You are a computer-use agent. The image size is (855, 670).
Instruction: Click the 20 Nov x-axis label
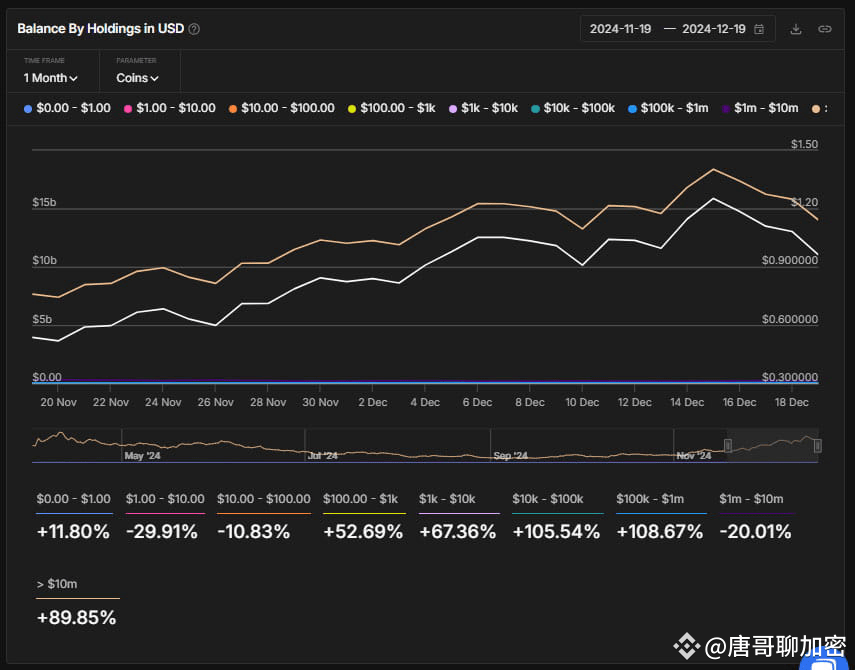click(58, 402)
